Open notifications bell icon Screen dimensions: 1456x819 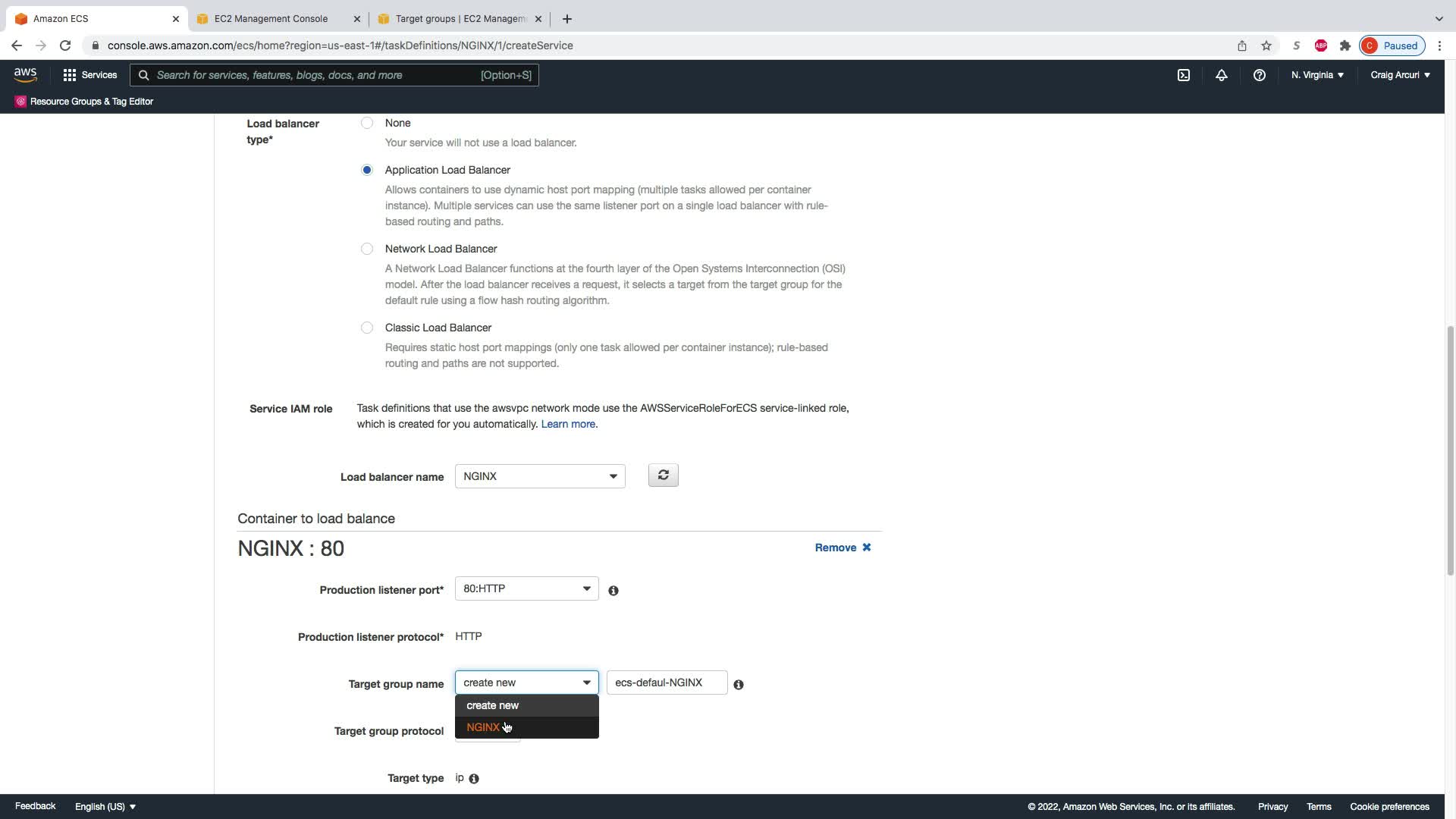click(x=1221, y=75)
